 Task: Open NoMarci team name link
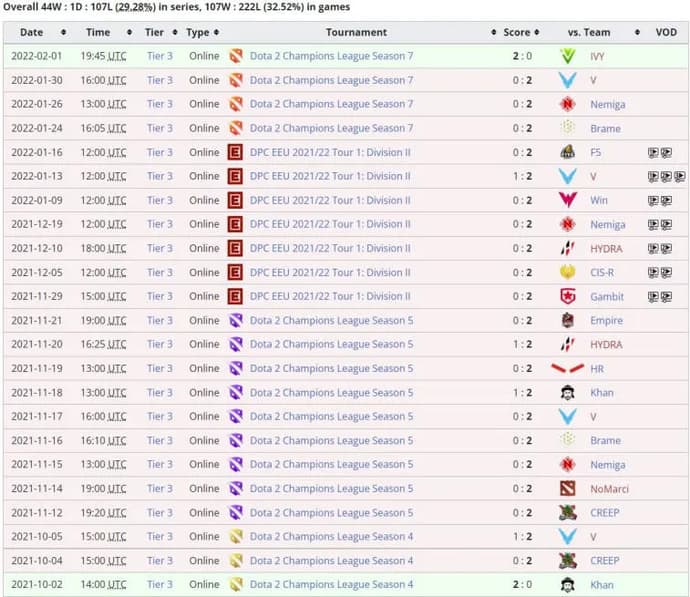pos(609,489)
